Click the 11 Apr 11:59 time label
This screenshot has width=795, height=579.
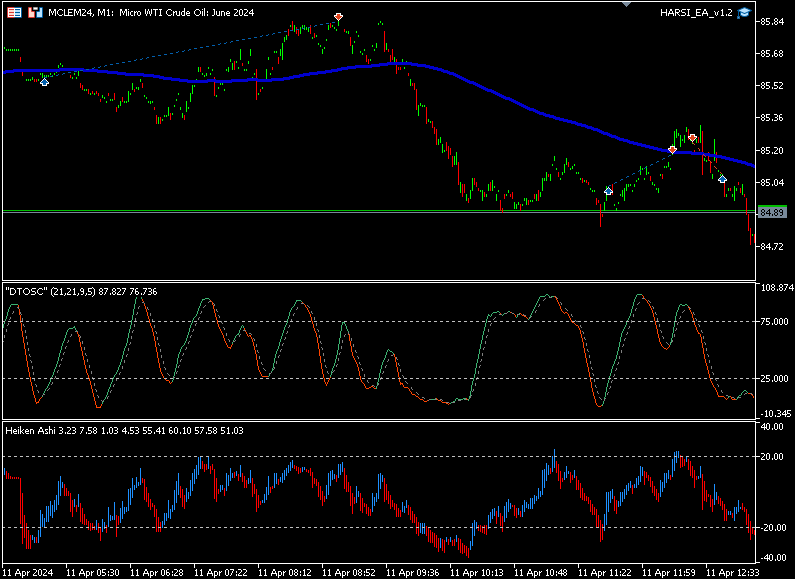point(668,572)
